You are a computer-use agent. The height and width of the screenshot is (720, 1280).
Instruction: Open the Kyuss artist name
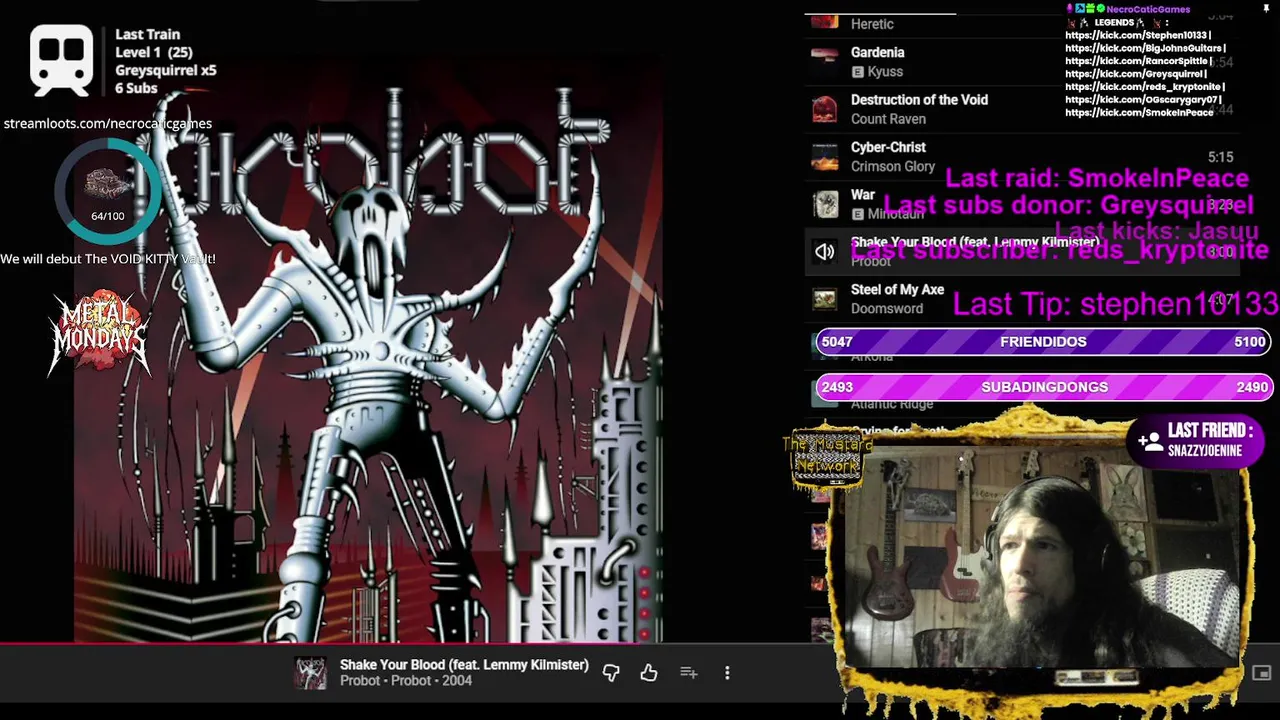point(885,72)
